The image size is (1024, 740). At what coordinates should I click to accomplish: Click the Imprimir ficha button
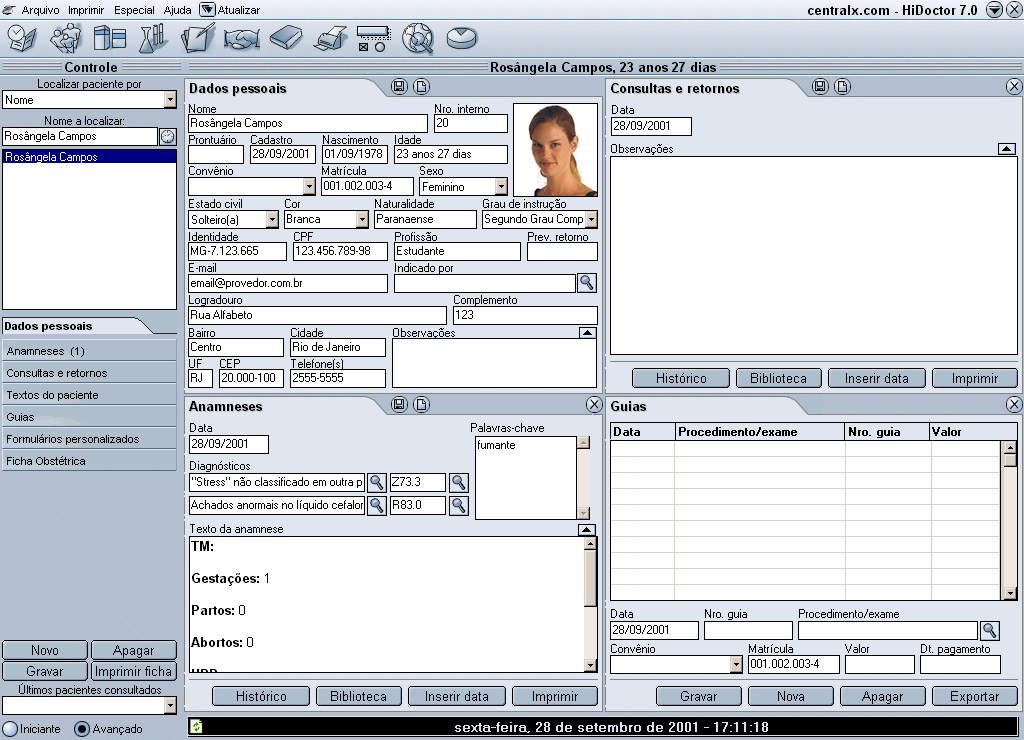pos(133,671)
